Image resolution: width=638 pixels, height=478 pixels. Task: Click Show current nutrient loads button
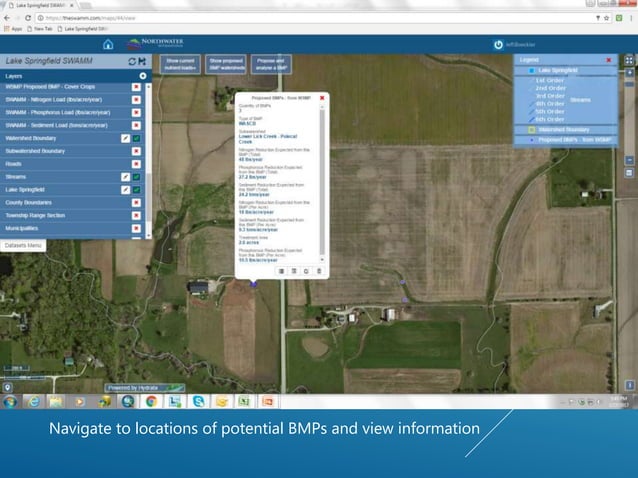(x=181, y=63)
